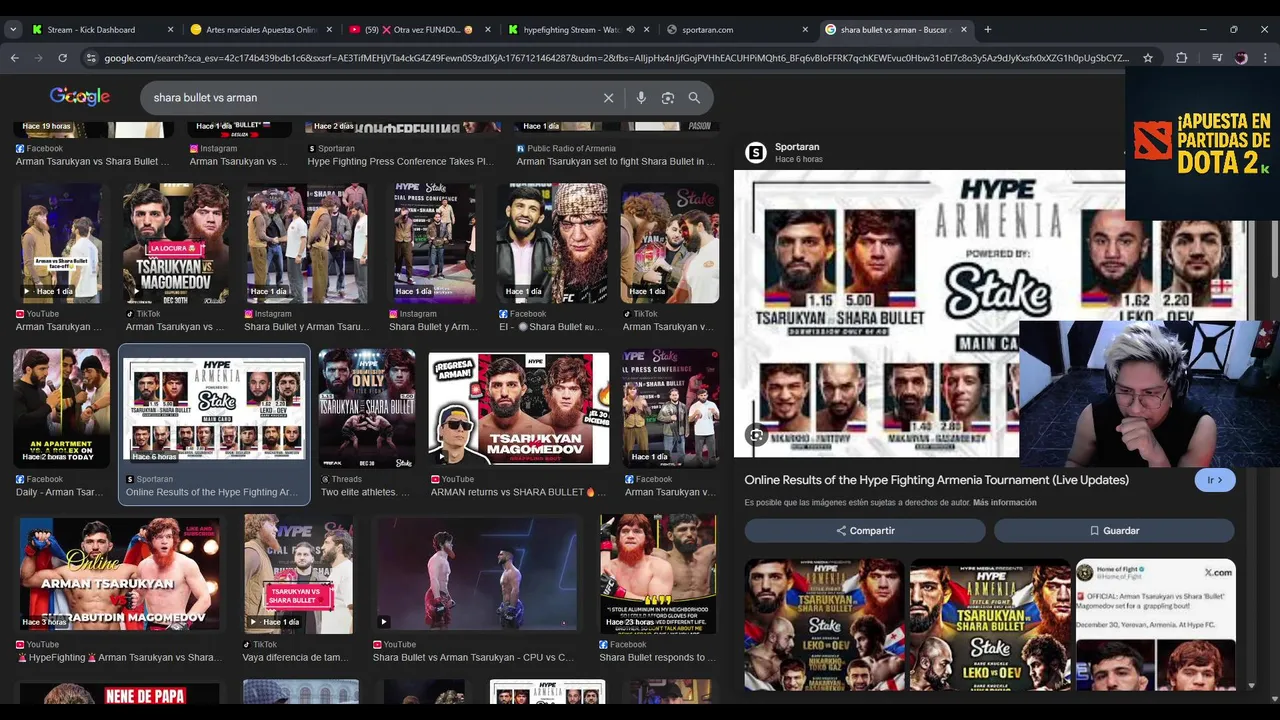This screenshot has width=1280, height=720.
Task: Open YouTube result Arman Tsarukyan face-off thumbnail
Action: pos(61,243)
